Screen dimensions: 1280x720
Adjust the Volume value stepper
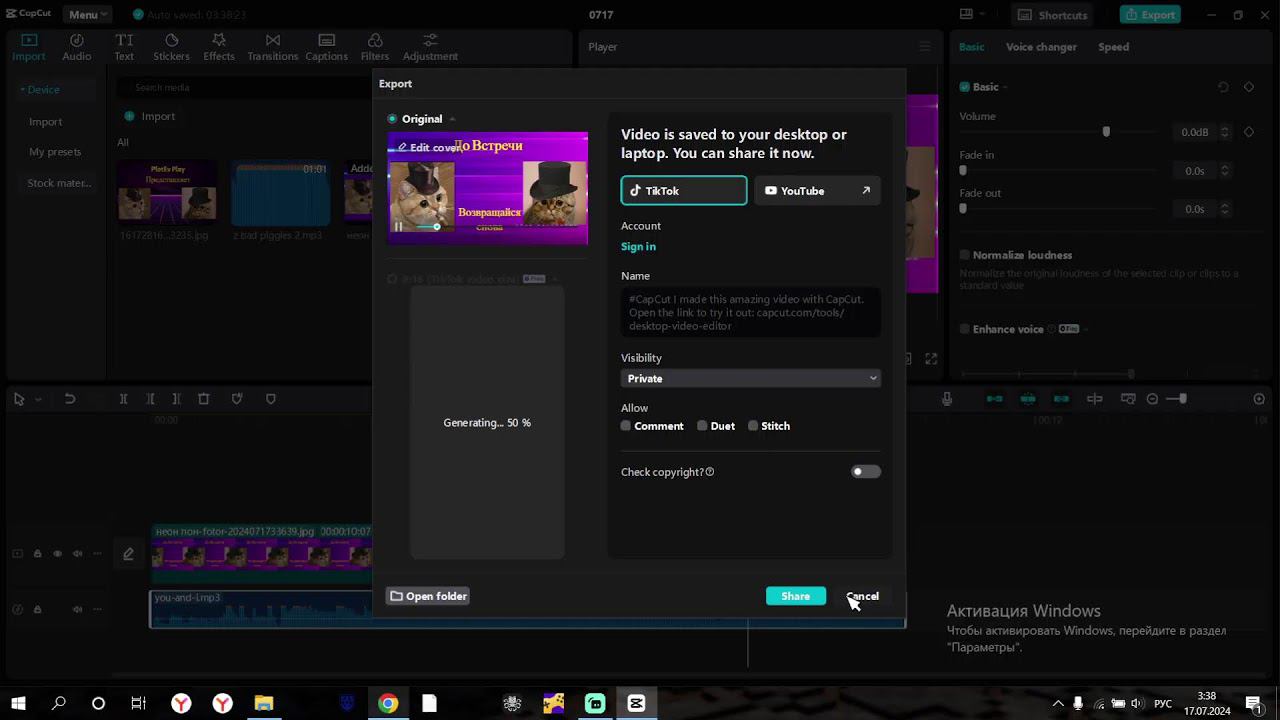click(x=1225, y=132)
